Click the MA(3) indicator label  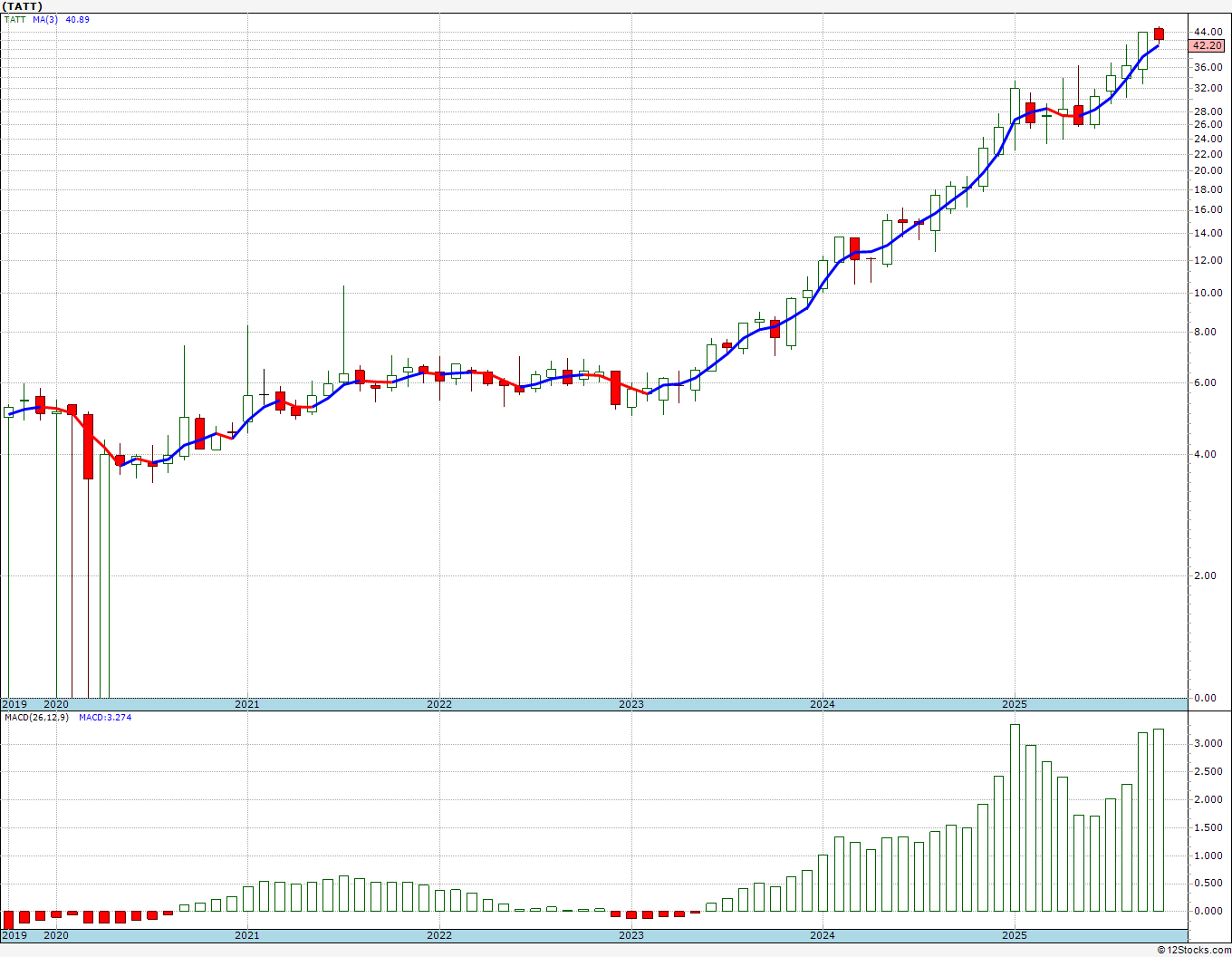(x=45, y=19)
